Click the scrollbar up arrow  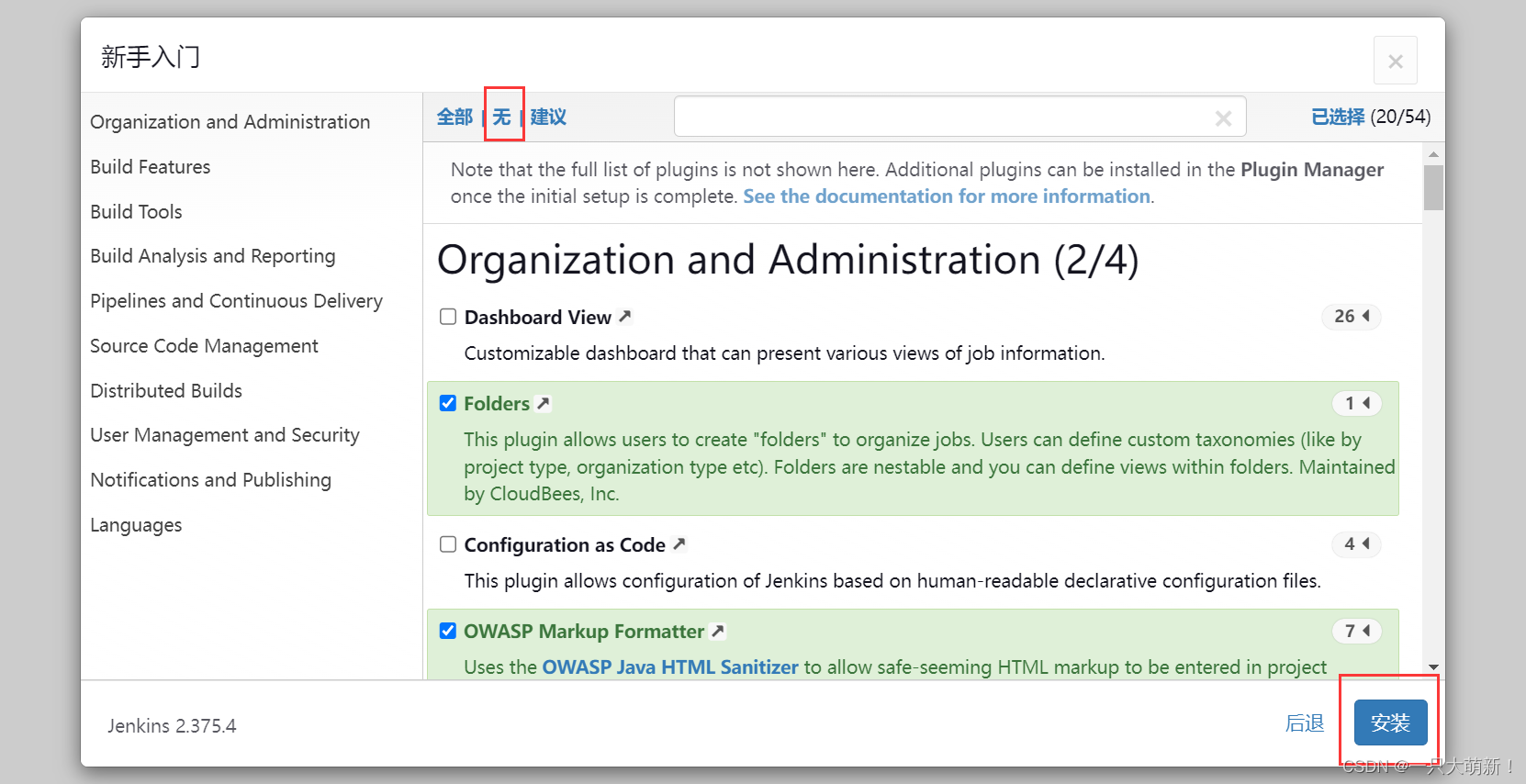tap(1433, 153)
